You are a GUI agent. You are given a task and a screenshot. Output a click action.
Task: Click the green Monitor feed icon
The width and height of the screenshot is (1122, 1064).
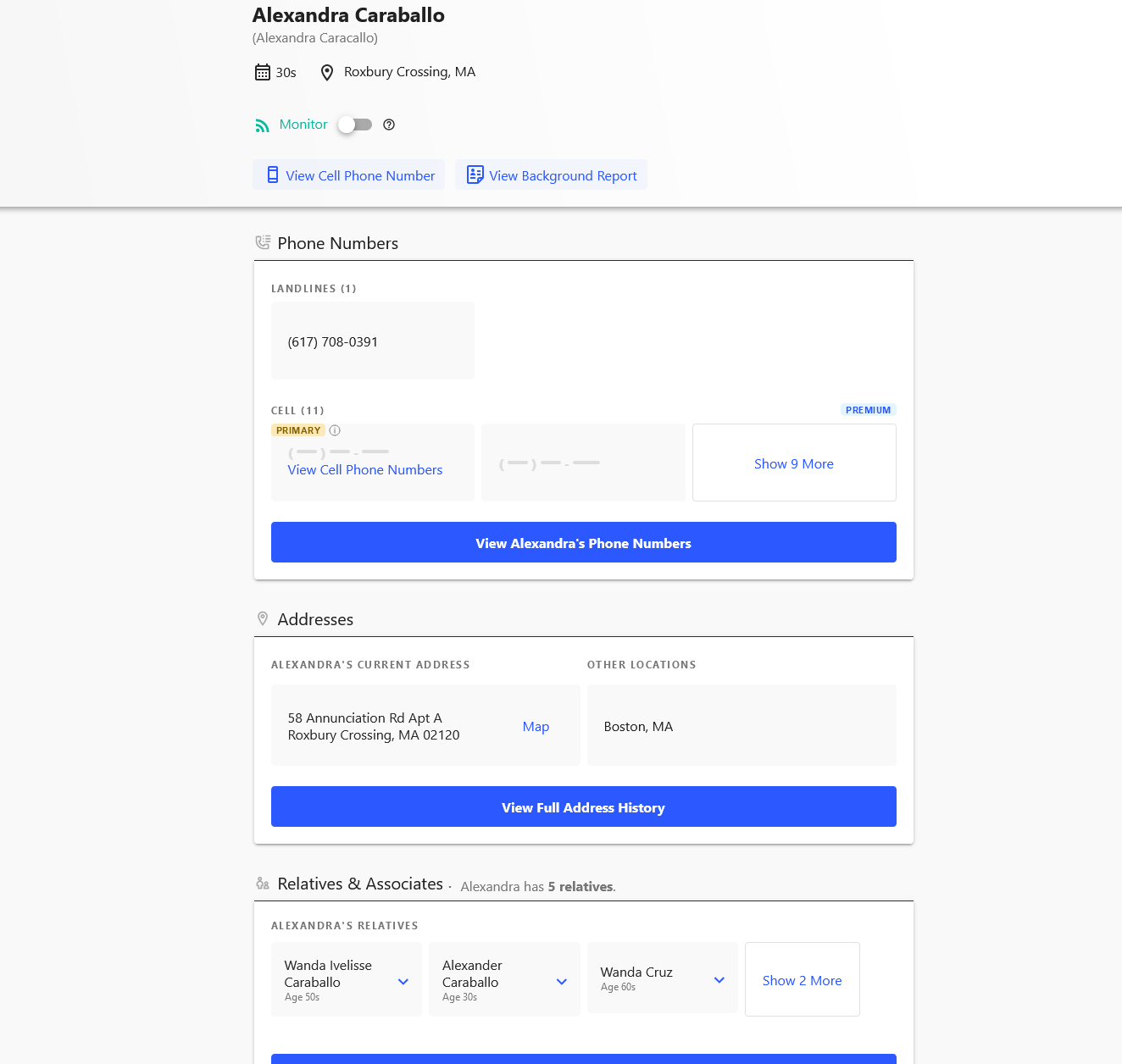click(x=263, y=125)
